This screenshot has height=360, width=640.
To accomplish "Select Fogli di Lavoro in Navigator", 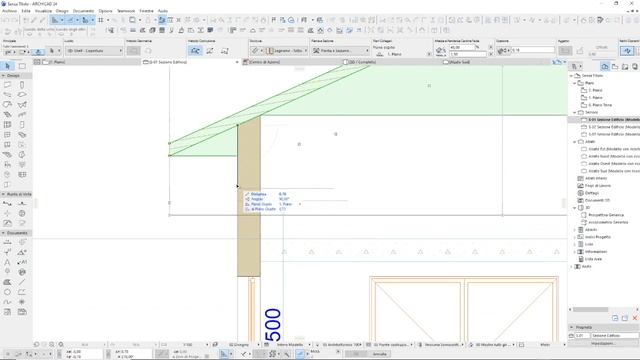I will point(598,186).
